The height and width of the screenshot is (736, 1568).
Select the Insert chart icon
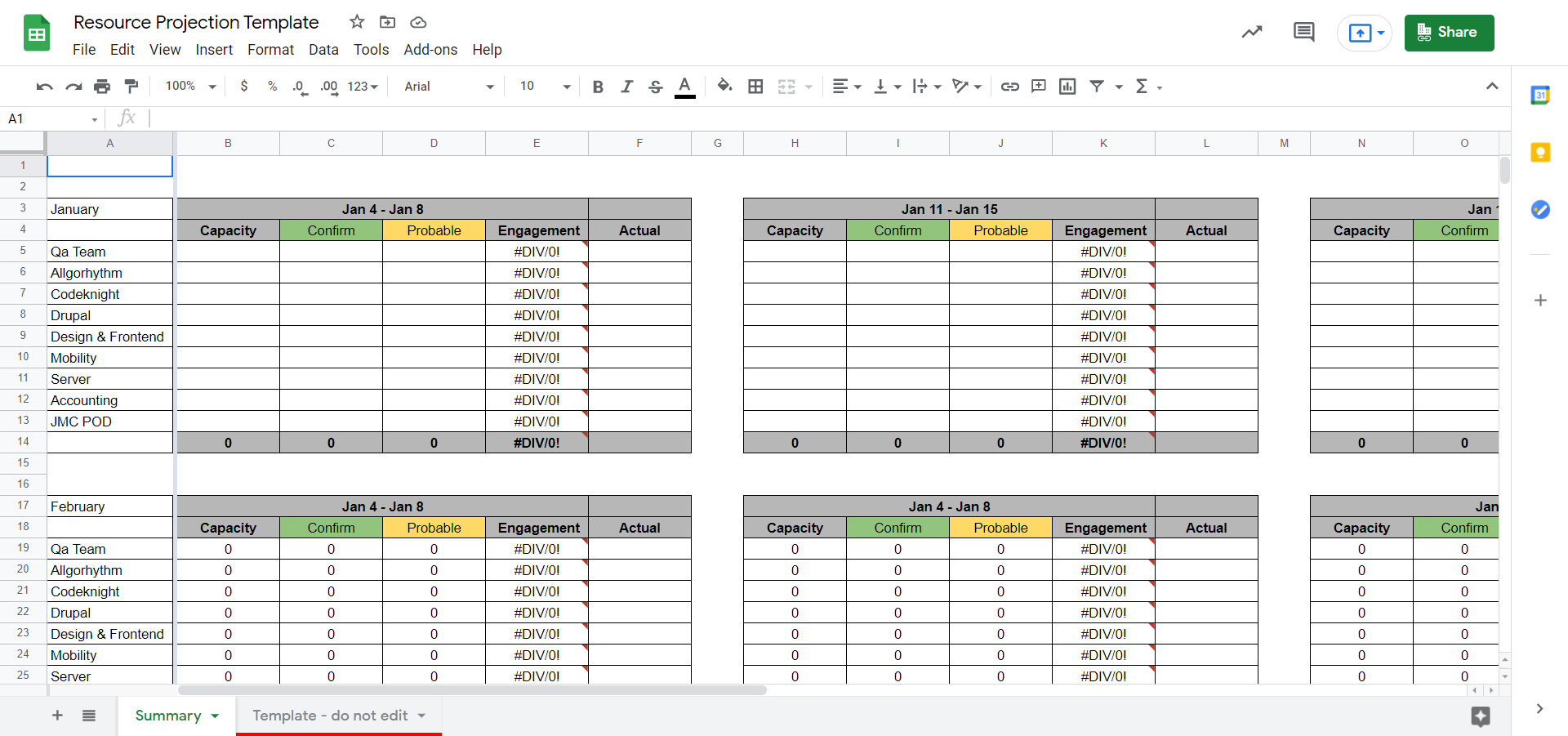[x=1067, y=86]
